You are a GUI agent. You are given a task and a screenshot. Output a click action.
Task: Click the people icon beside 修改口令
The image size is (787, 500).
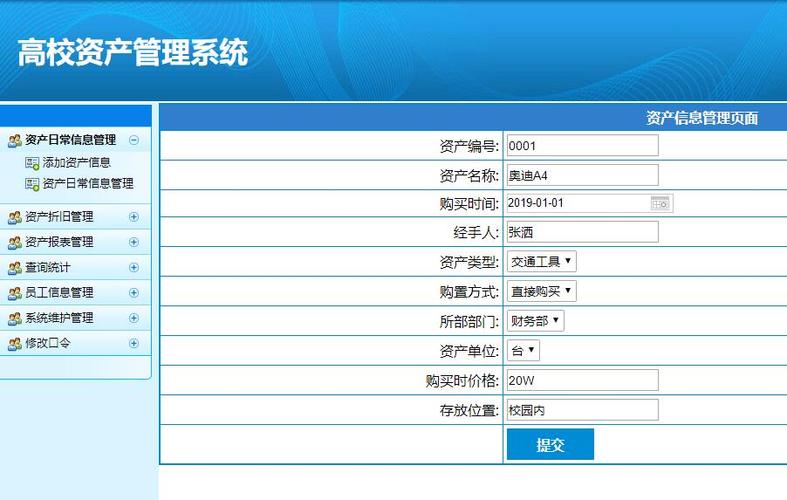click(15, 344)
